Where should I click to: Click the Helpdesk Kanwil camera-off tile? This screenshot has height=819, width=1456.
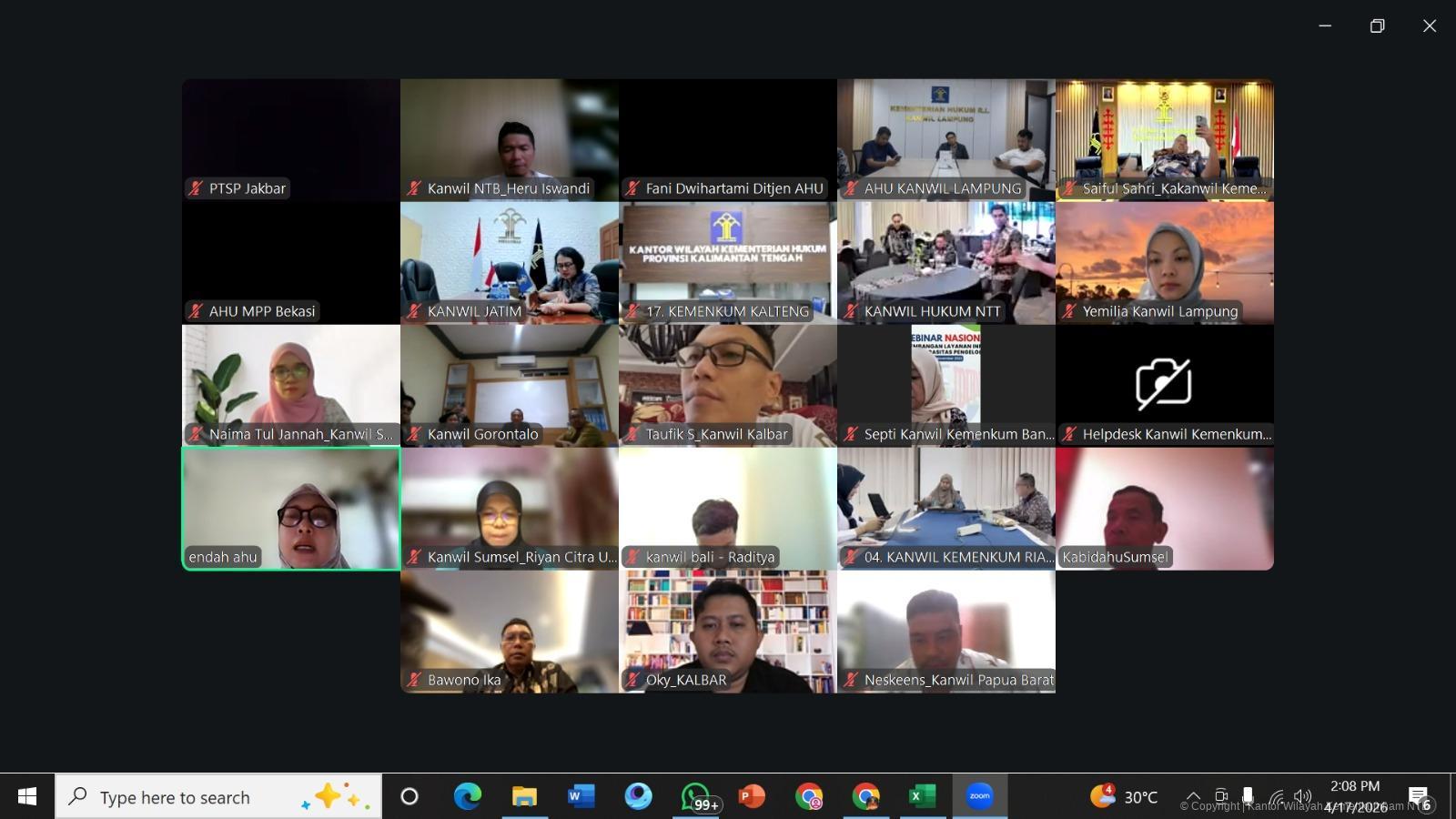point(1165,386)
